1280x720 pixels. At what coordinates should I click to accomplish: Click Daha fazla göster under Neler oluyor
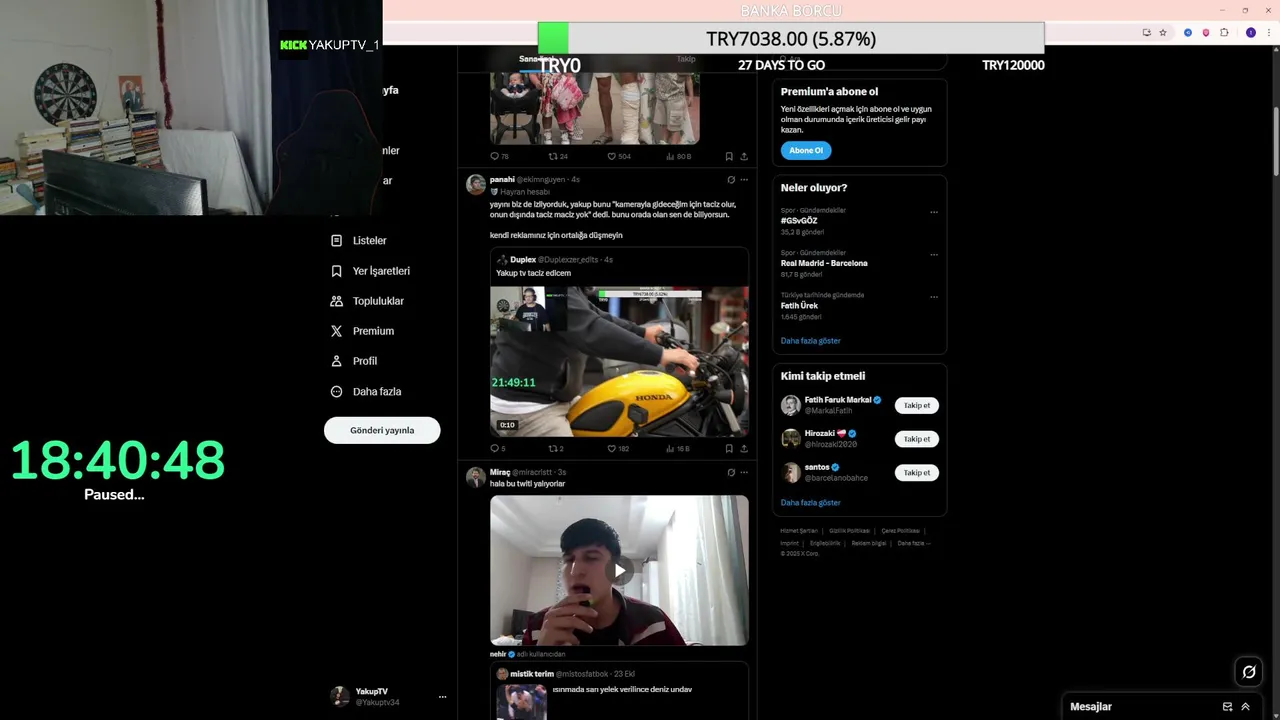tap(811, 341)
